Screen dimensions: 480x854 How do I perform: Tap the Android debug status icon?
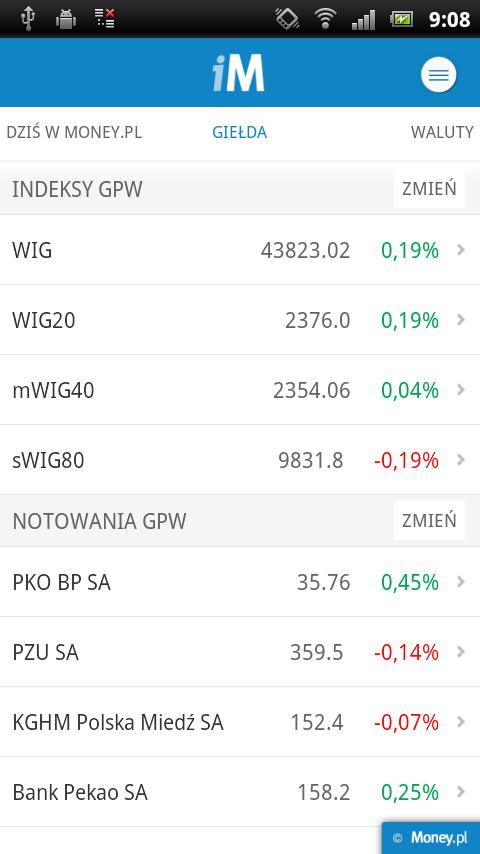[x=65, y=19]
